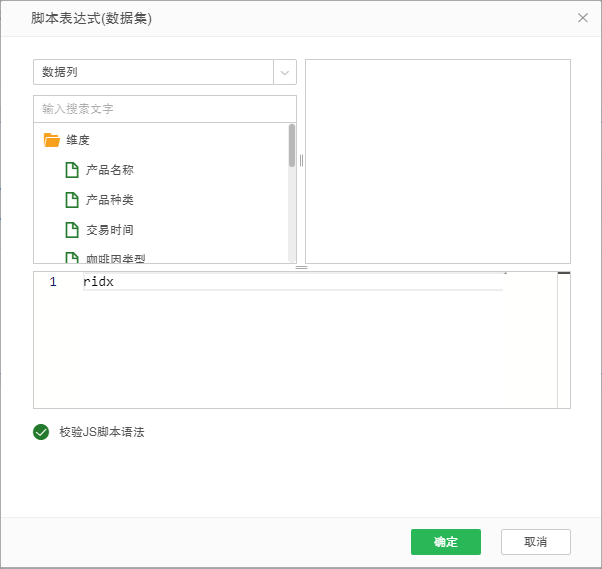Click the horizontal splitter handle above the editor

tap(301, 267)
